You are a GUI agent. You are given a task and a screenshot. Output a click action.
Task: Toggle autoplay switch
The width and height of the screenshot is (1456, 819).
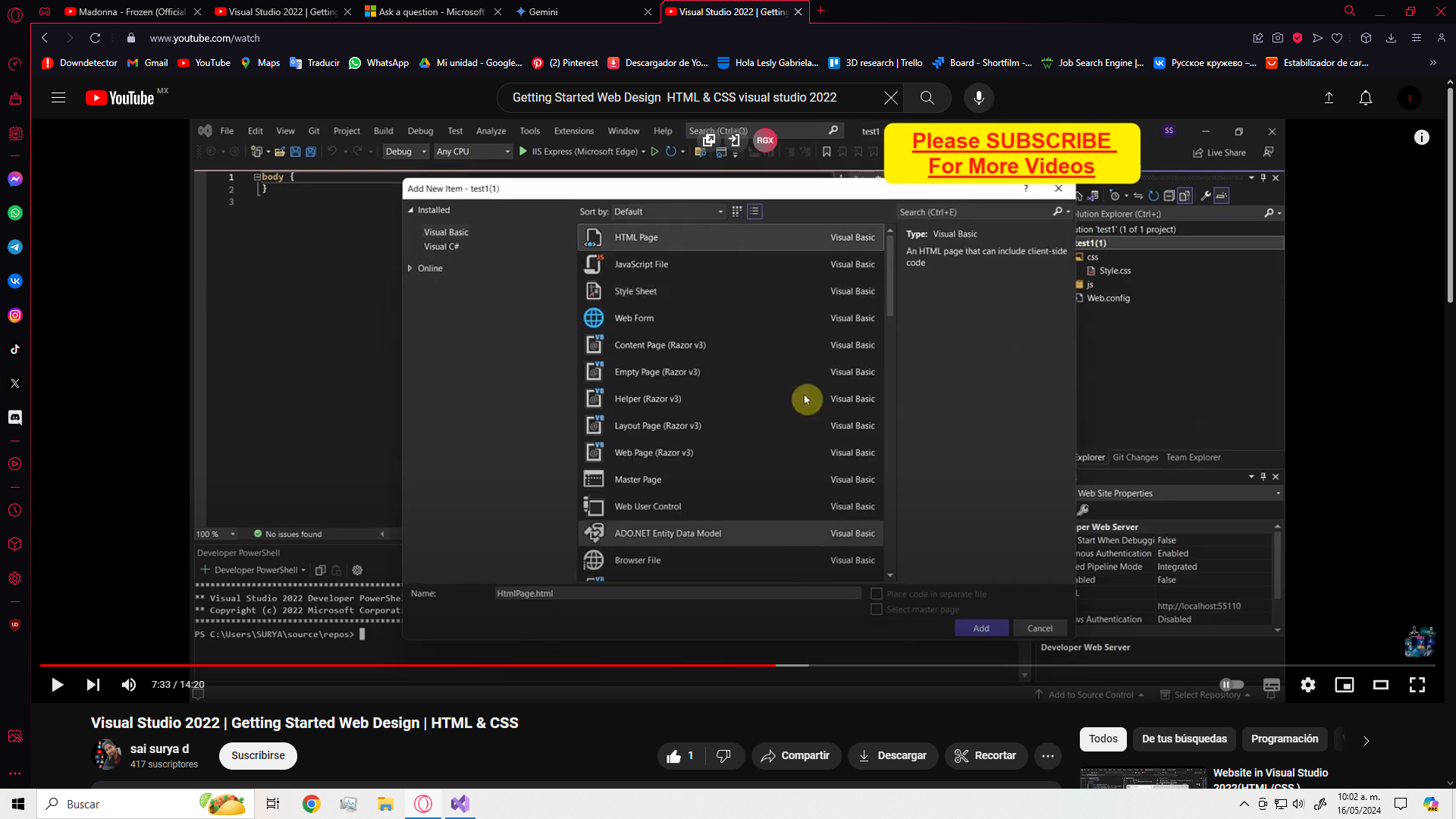tap(1232, 684)
